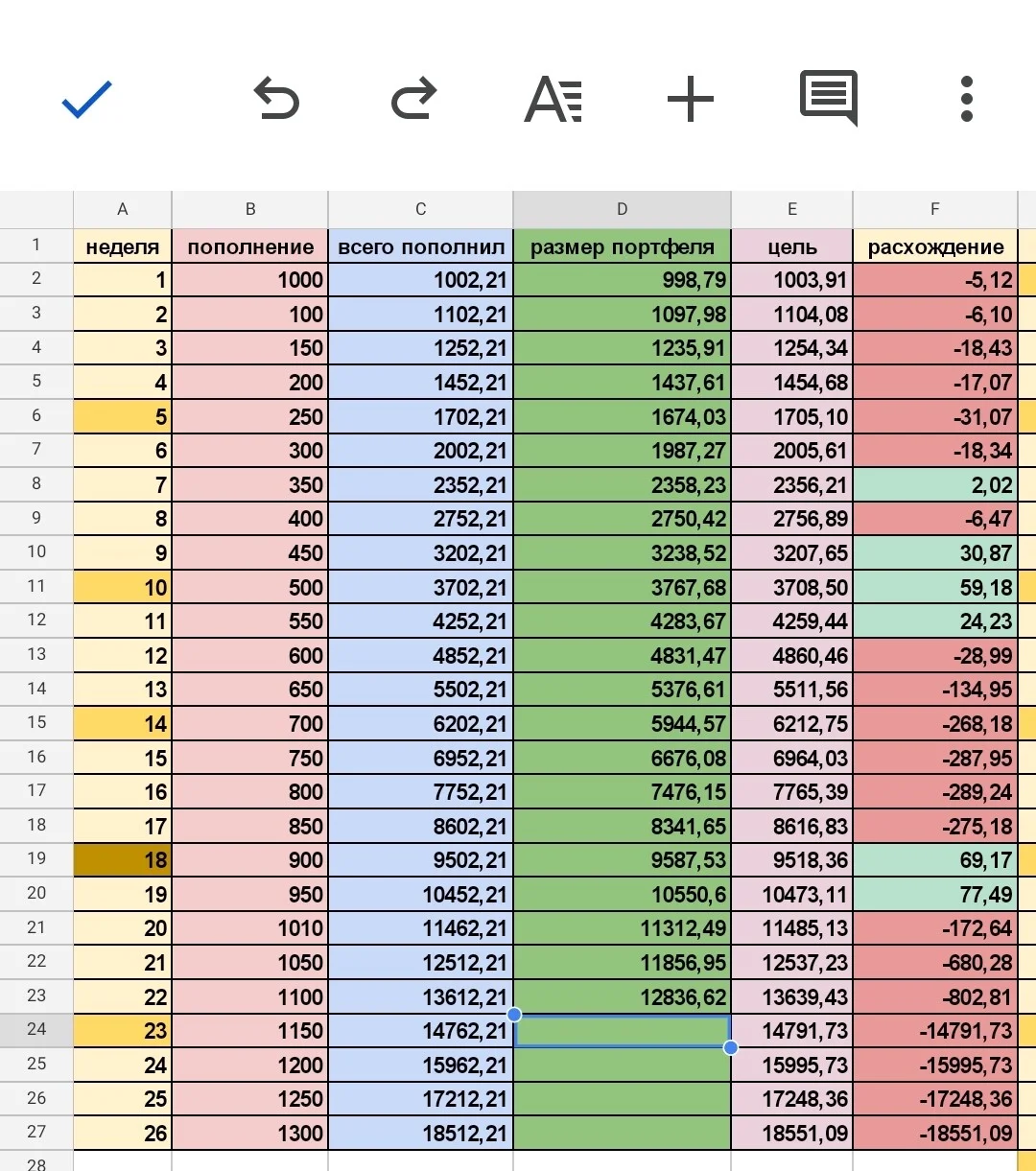The image size is (1036, 1171).
Task: Select column D header
Action: (622, 209)
